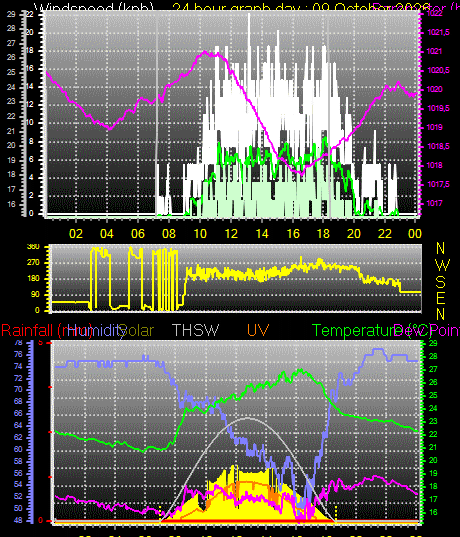Click the green 23 temperature axis value
The height and width of the screenshot is (537, 460).
tap(433, 422)
